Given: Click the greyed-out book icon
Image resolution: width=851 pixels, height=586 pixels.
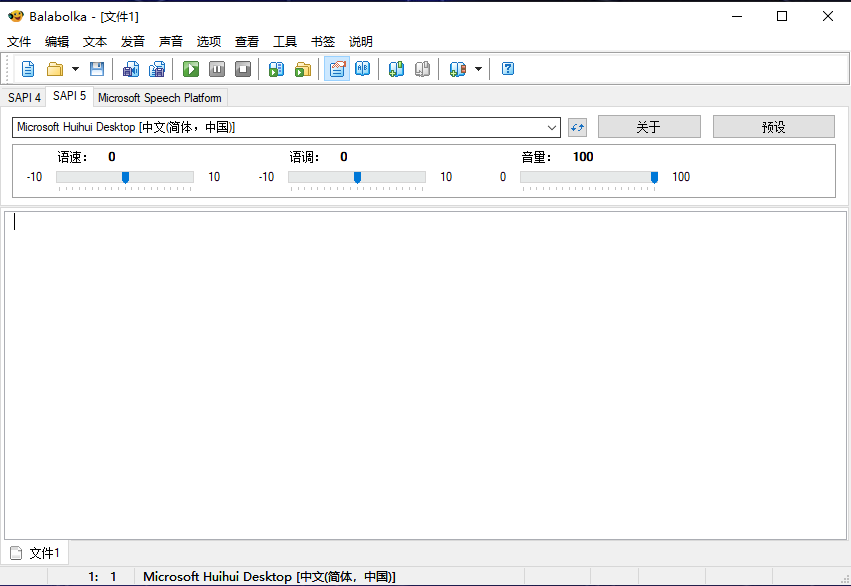Looking at the screenshot, I should pyautogui.click(x=422, y=69).
